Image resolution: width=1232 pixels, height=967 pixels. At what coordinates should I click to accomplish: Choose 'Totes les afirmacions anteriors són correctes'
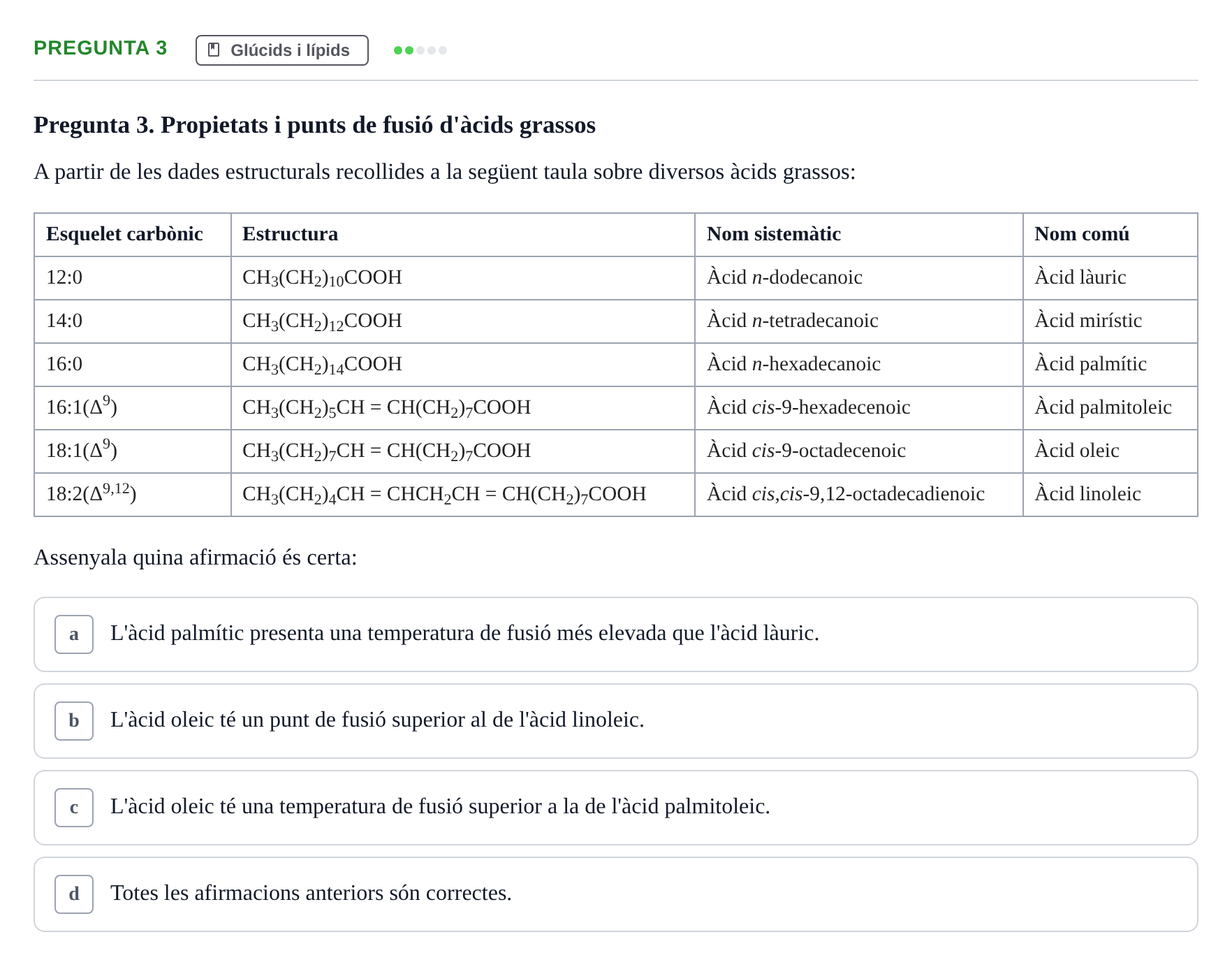[x=616, y=894]
